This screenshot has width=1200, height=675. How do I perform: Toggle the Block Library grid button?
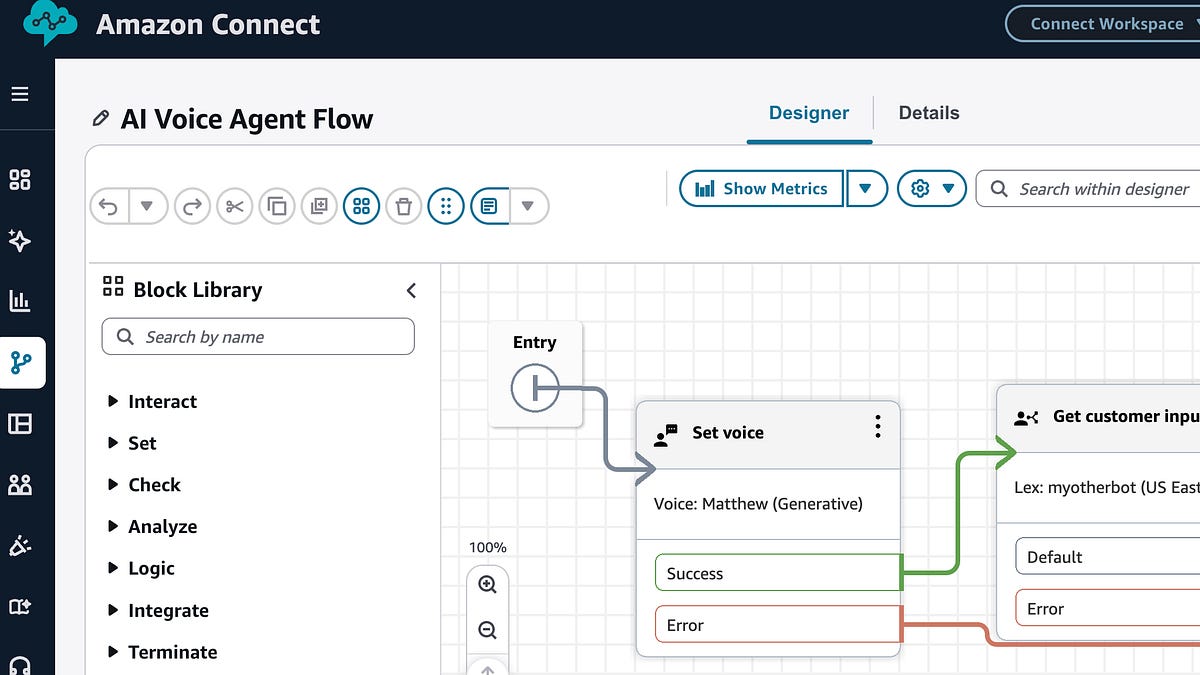pyautogui.click(x=361, y=207)
